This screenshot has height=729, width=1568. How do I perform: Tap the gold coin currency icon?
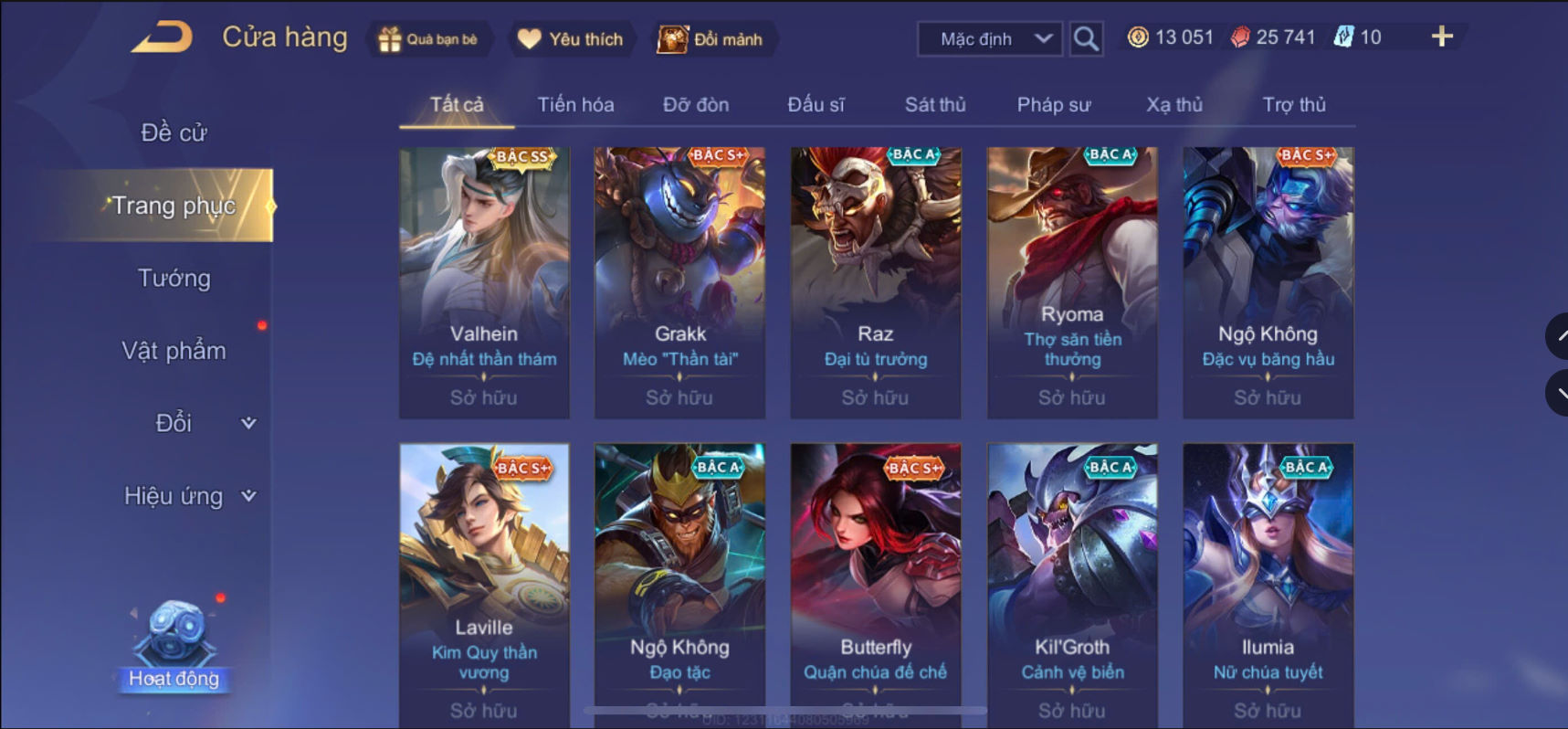click(1138, 37)
